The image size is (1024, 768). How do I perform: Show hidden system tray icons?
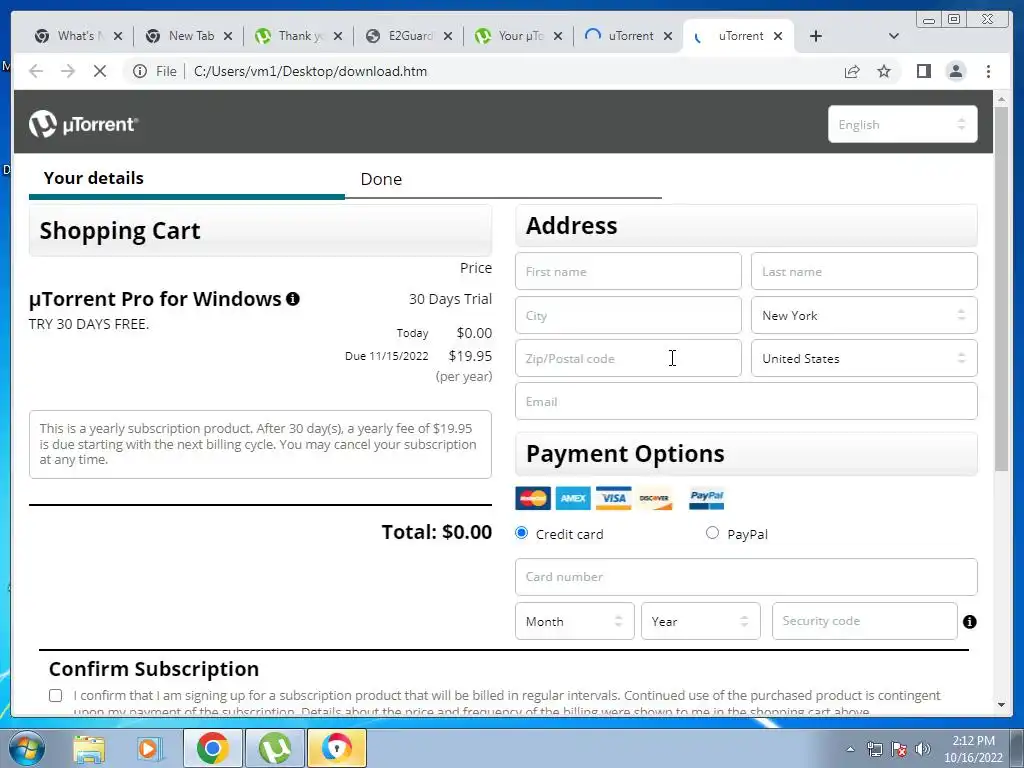click(850, 749)
